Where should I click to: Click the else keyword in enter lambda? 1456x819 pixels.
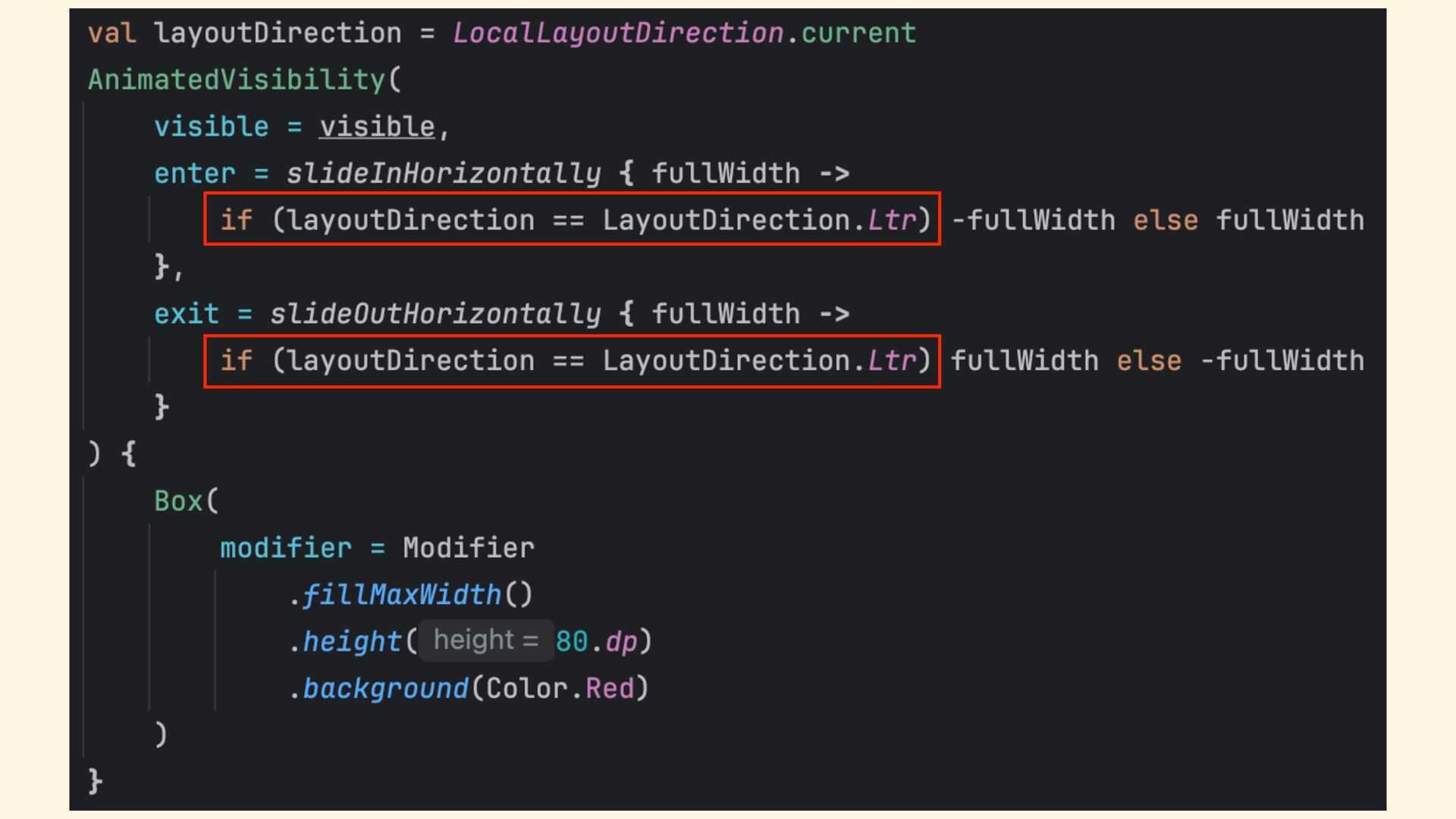pyautogui.click(x=1166, y=220)
